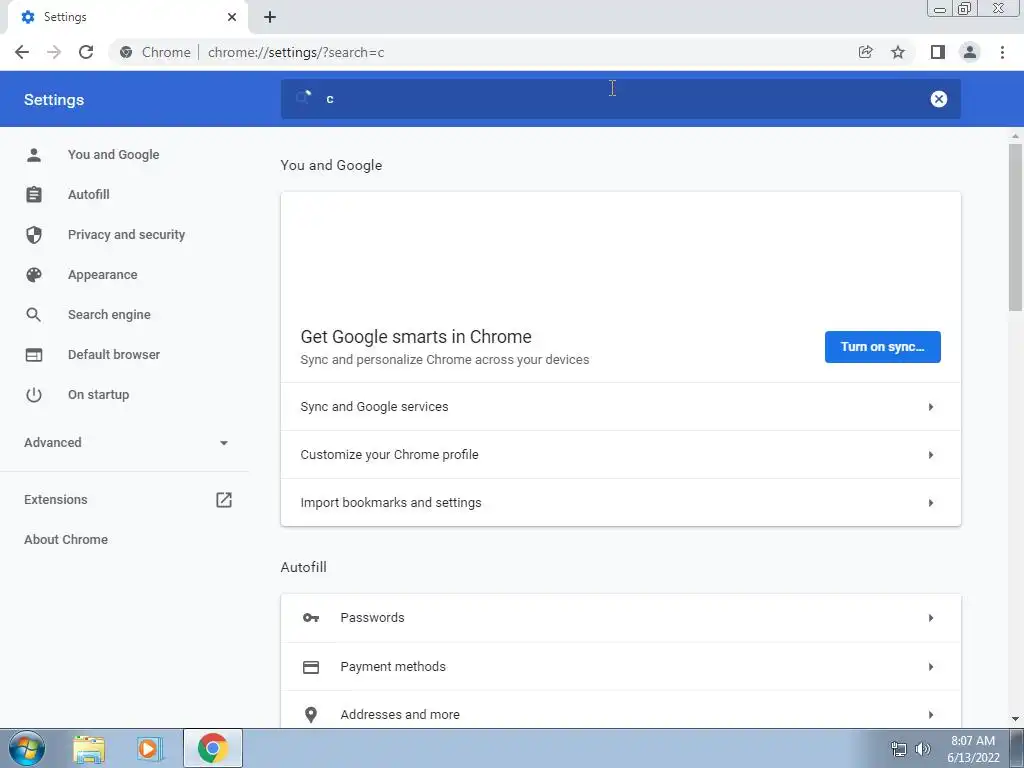The image size is (1024, 768).
Task: Close the Settings tab
Action: pyautogui.click(x=232, y=17)
